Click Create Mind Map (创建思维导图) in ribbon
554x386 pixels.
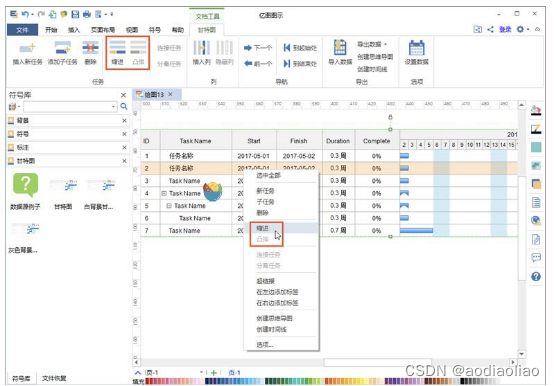(375, 57)
